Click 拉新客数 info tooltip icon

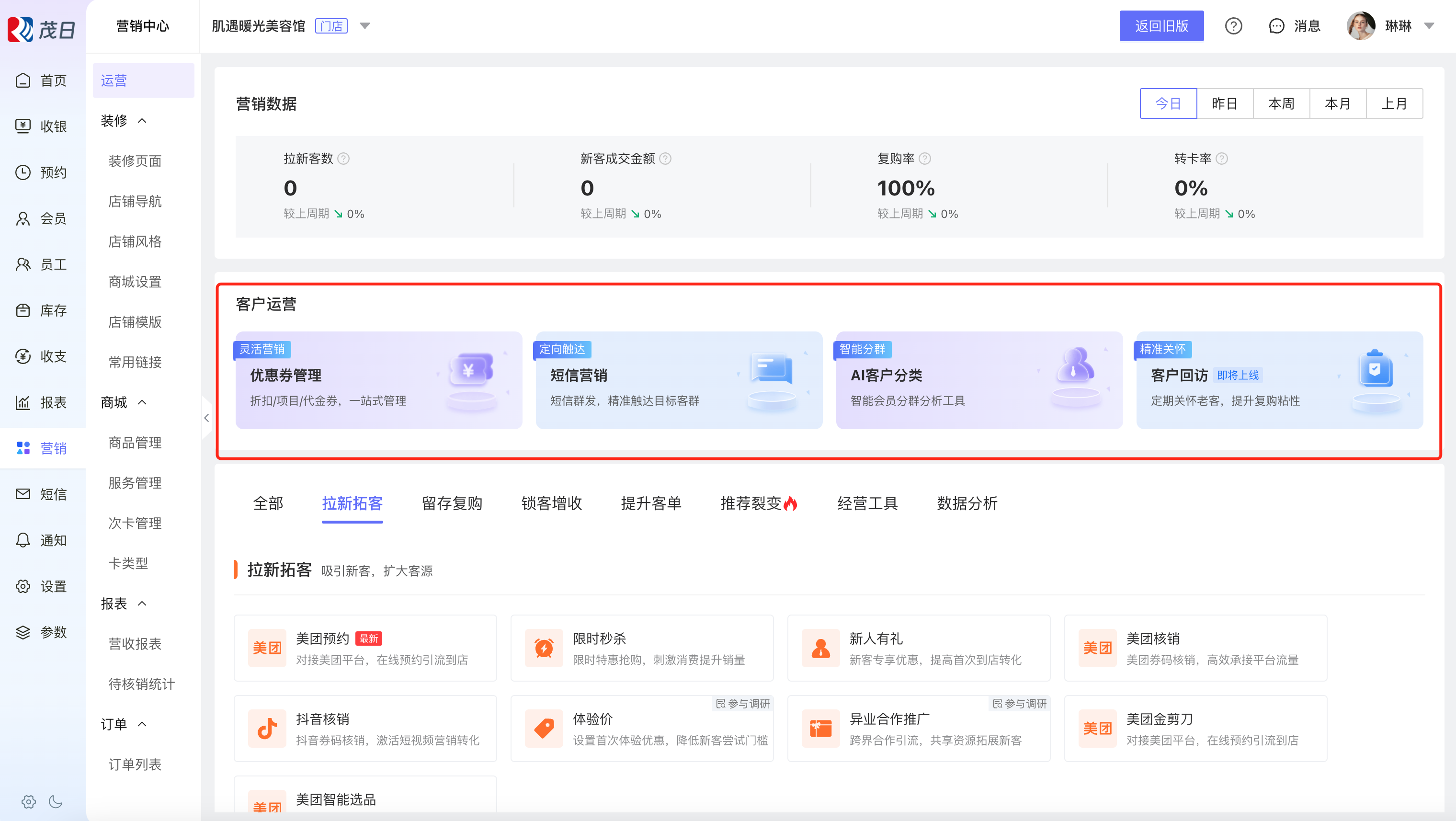coord(343,159)
